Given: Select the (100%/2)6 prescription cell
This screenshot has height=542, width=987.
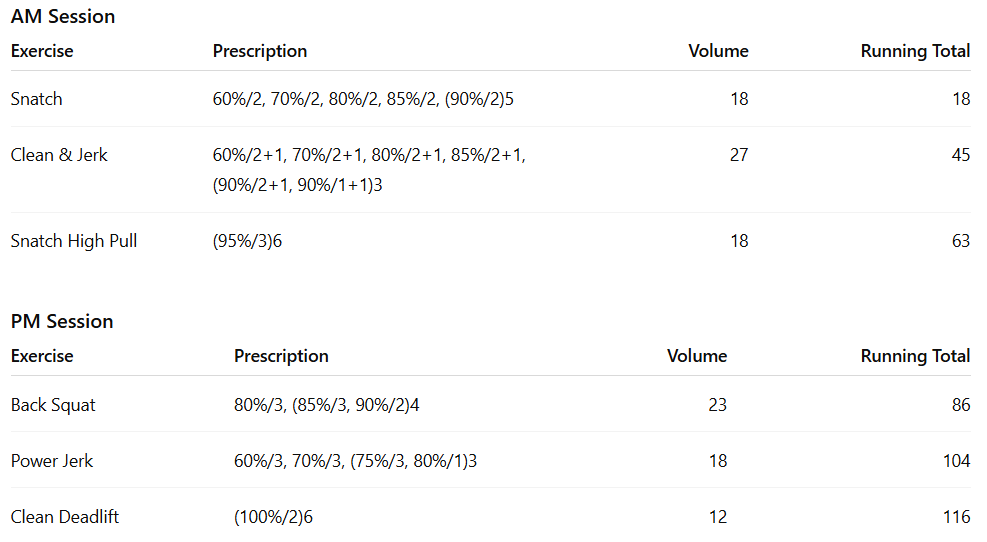Looking at the screenshot, I should click(274, 517).
